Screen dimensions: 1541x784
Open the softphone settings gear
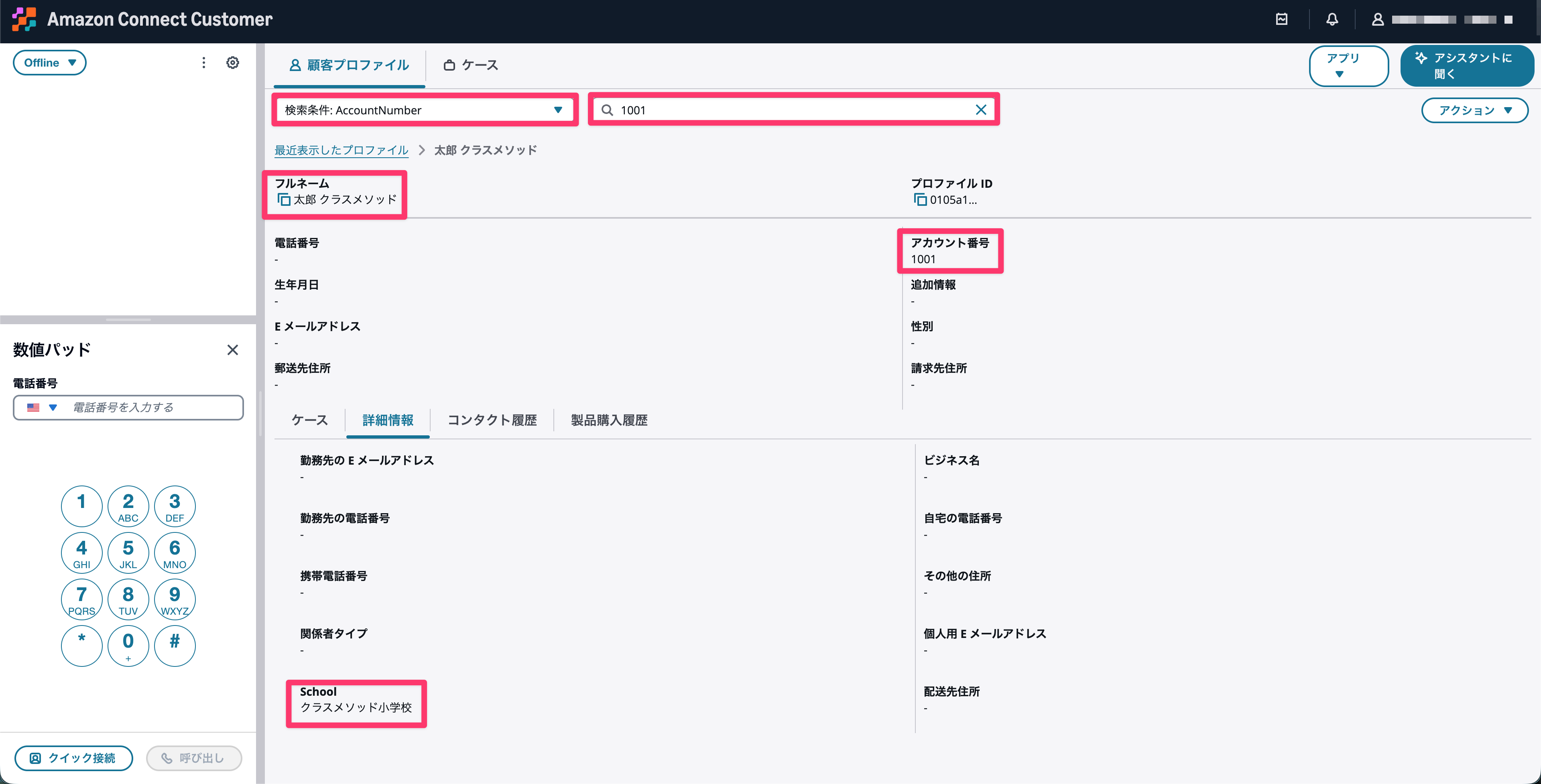233,63
